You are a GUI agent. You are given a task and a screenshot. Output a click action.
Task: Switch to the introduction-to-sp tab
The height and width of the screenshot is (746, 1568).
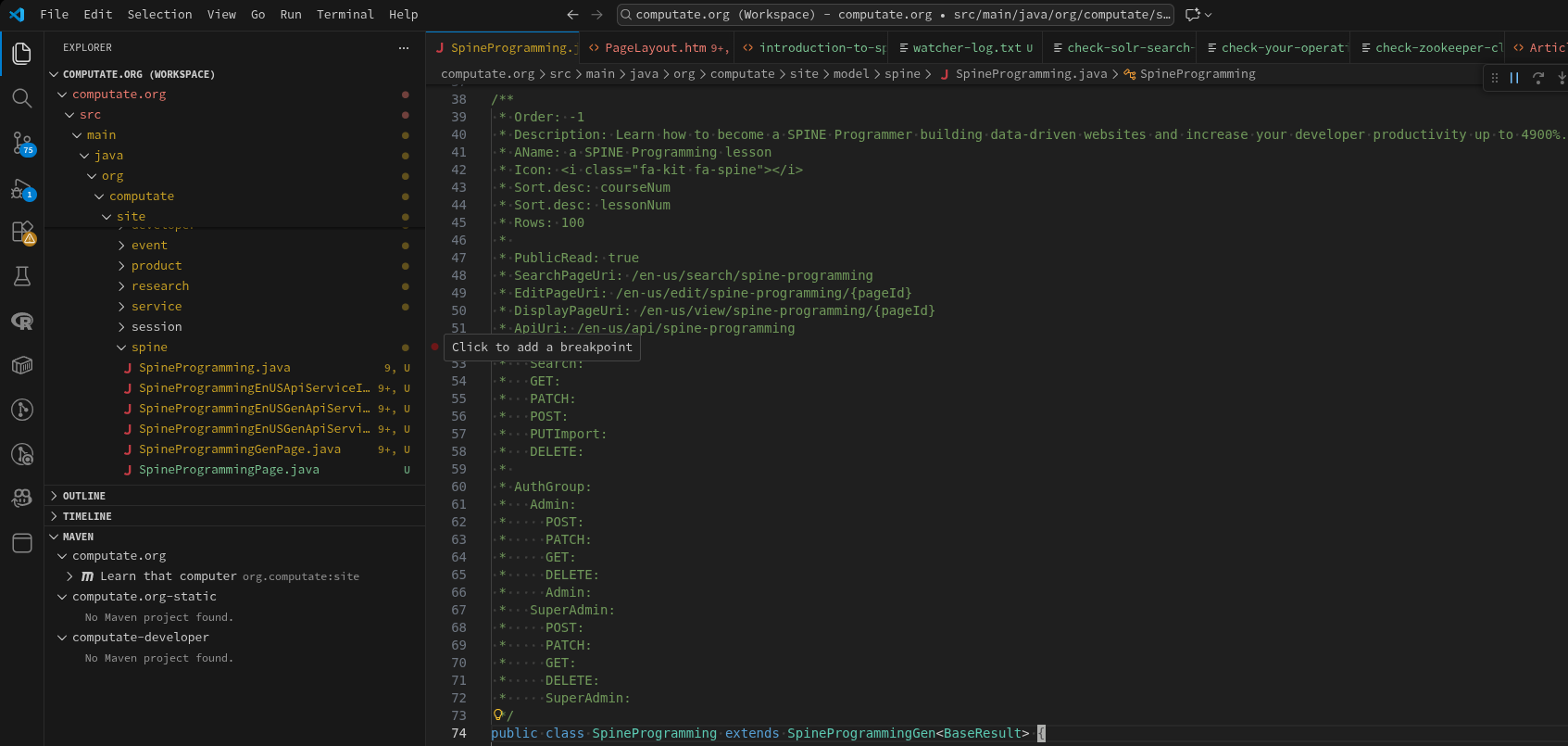[x=810, y=47]
